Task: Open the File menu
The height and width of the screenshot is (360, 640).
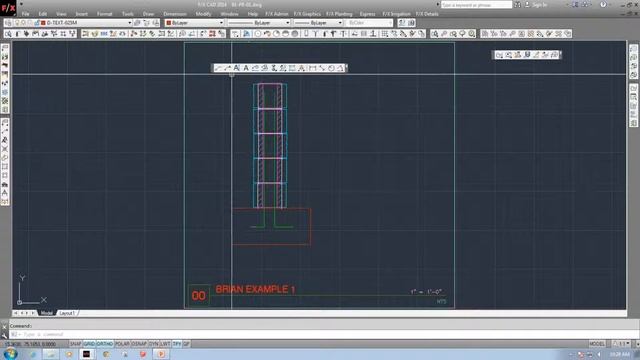Action: point(25,14)
